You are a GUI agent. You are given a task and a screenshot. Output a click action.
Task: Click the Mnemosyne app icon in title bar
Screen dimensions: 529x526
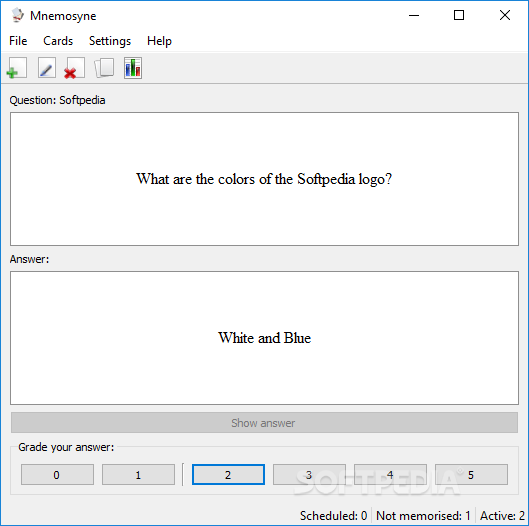coord(17,15)
